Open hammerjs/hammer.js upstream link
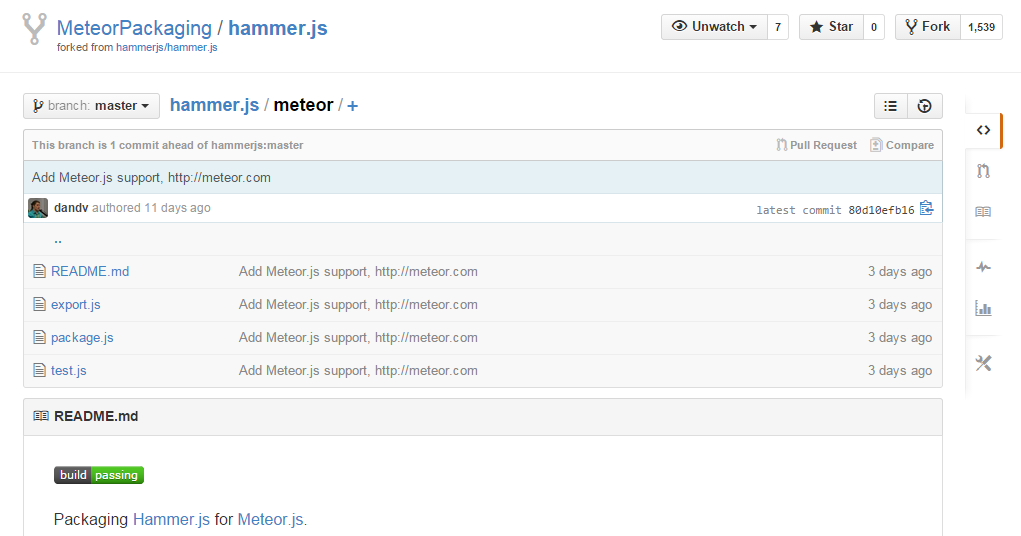Viewport: 1021px width, 536px height. [x=167, y=47]
